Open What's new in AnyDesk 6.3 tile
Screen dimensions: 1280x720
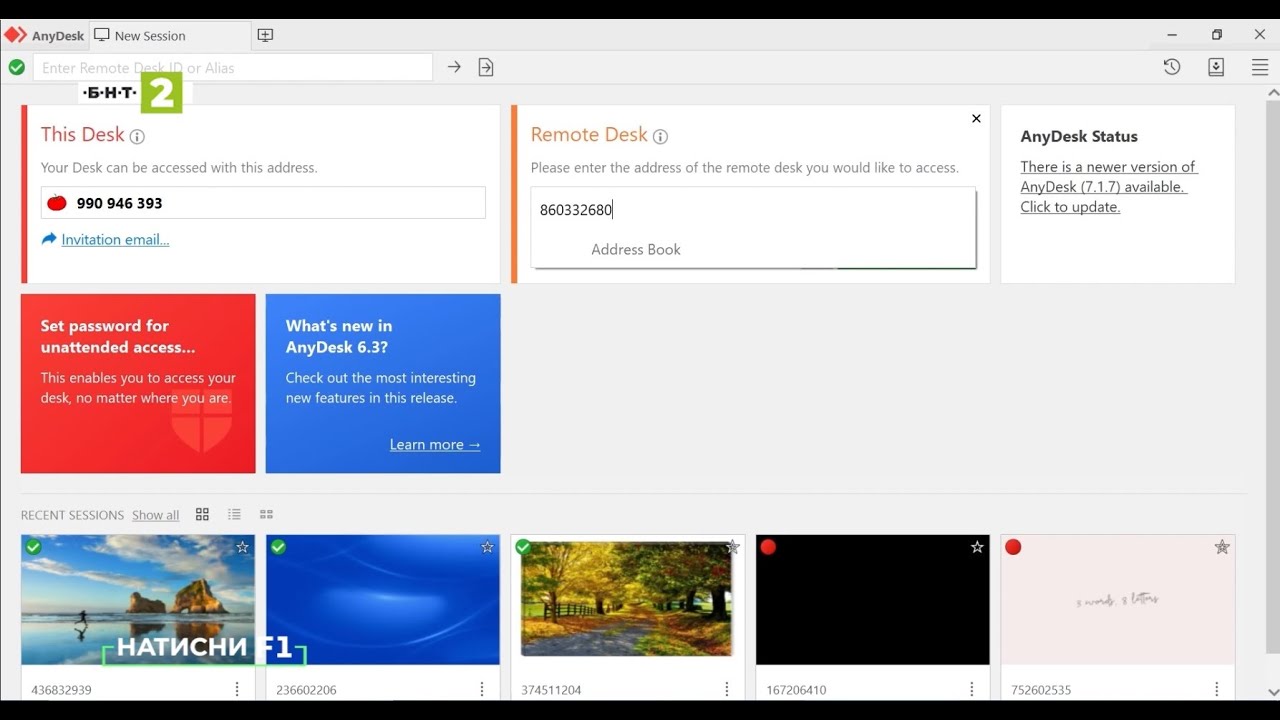383,383
